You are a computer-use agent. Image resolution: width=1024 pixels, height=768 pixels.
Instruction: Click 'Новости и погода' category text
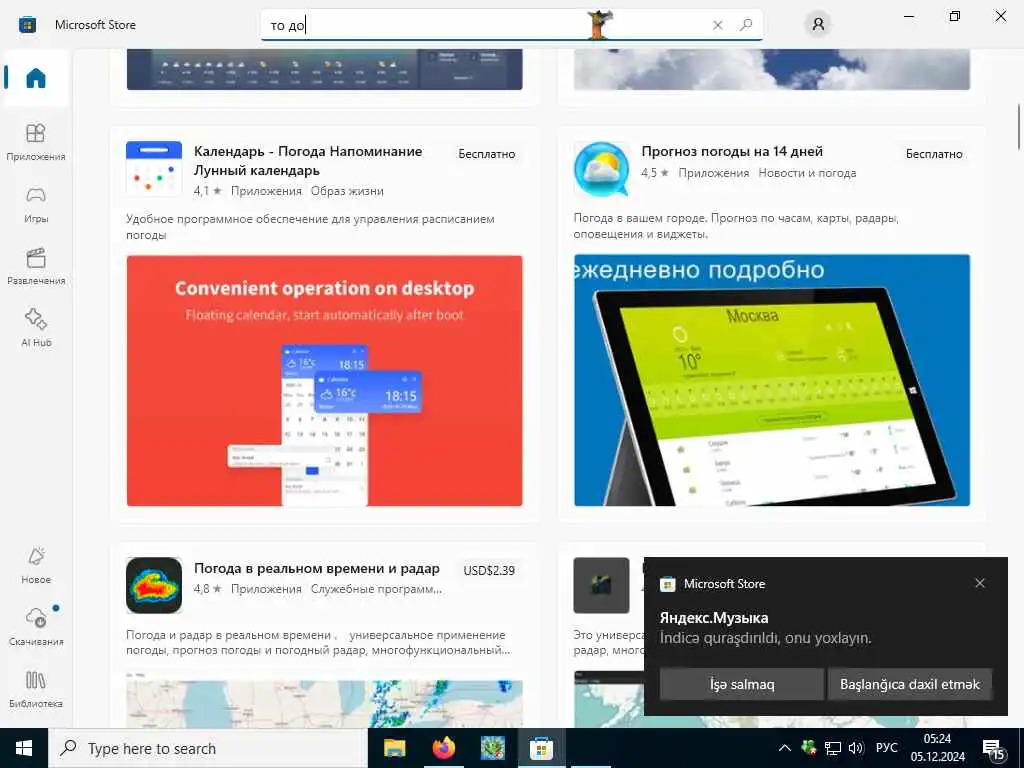pyautogui.click(x=807, y=173)
